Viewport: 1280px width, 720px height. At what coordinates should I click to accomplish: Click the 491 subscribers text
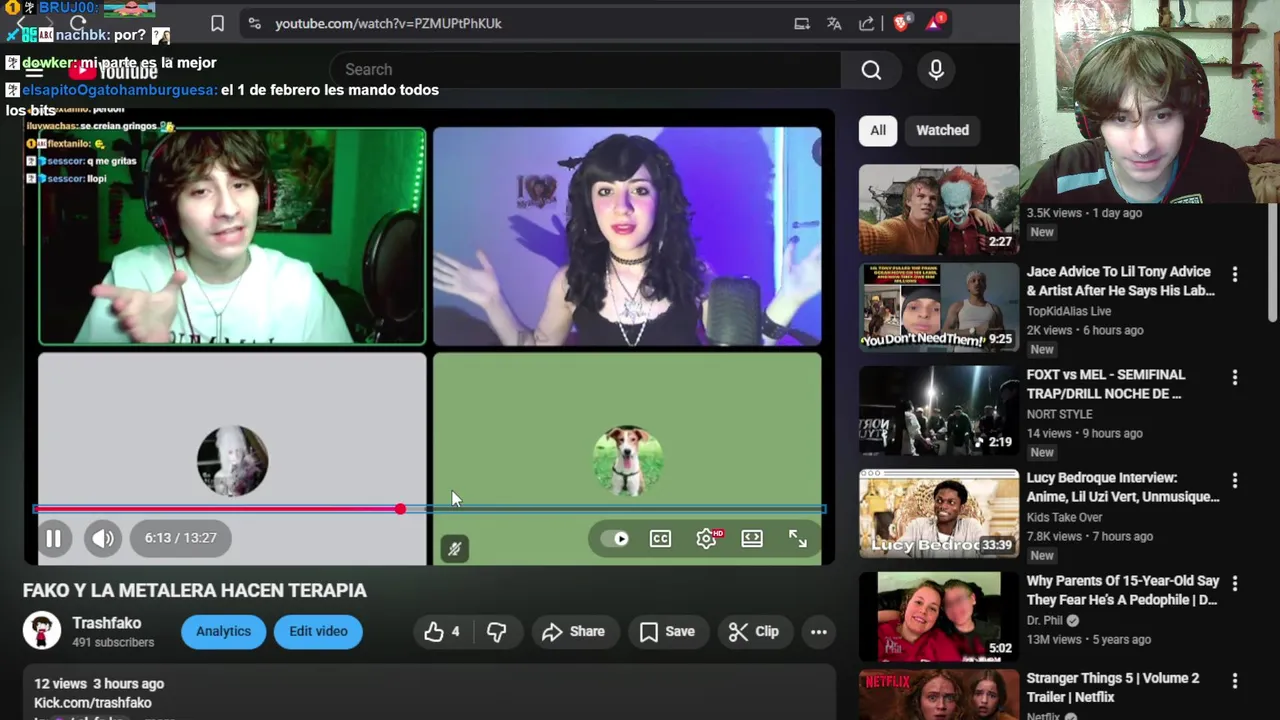tap(113, 643)
